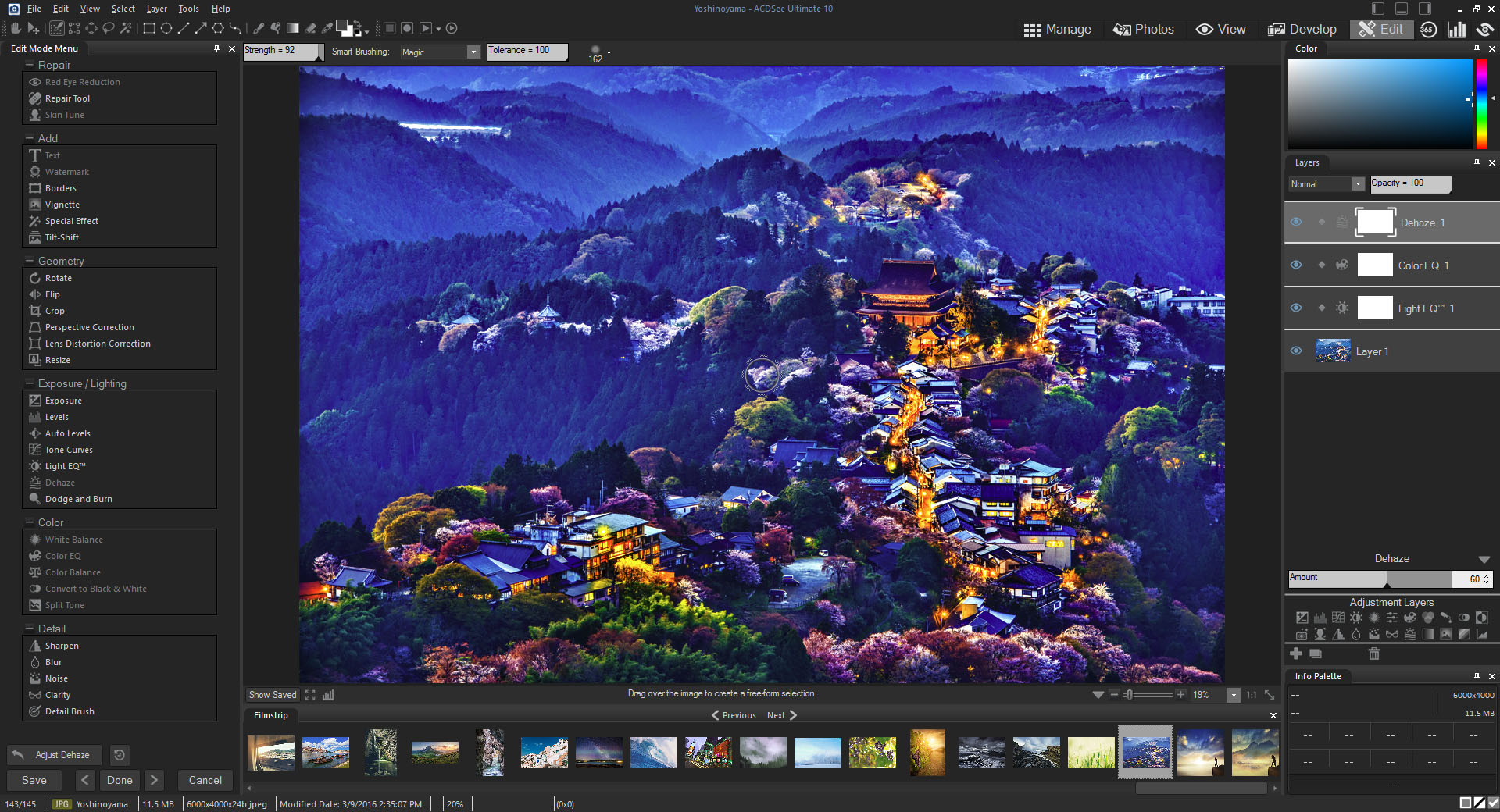Click the histogram icon next to Show Saved
1500x812 pixels.
328,695
